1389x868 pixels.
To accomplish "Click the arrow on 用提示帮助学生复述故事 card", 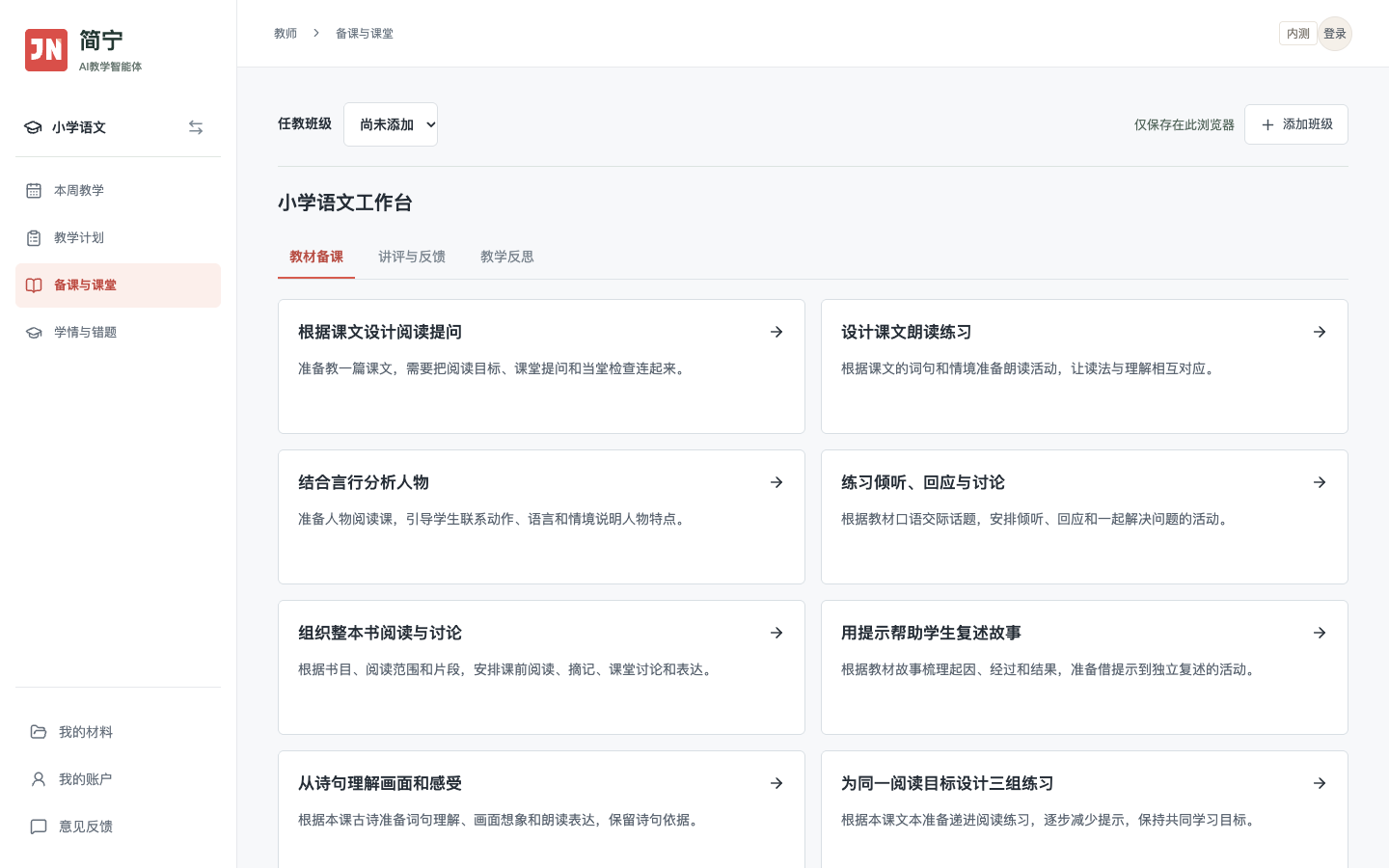I will coord(1320,633).
